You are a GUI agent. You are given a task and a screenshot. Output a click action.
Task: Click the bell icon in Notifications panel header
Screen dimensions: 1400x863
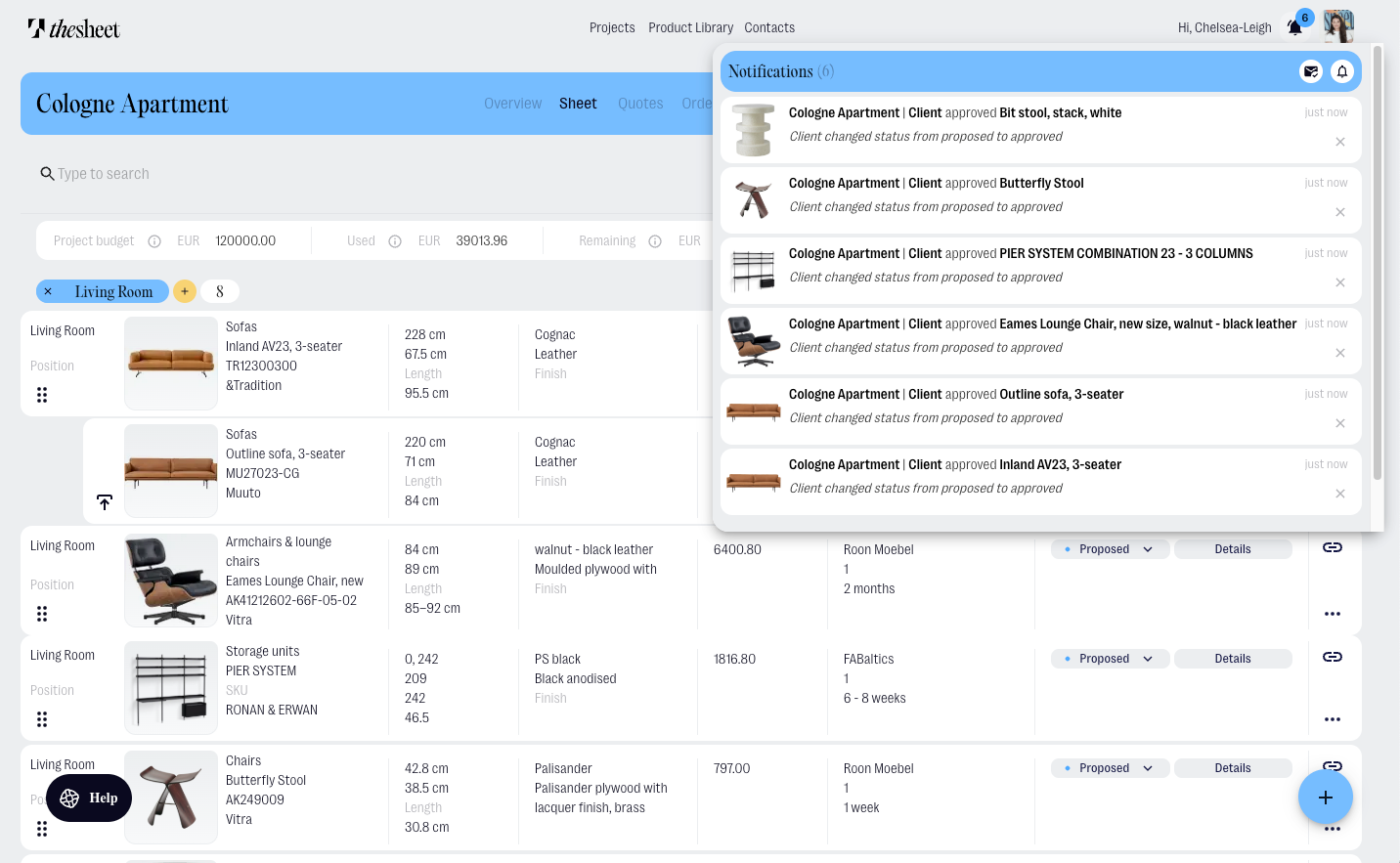tap(1342, 71)
